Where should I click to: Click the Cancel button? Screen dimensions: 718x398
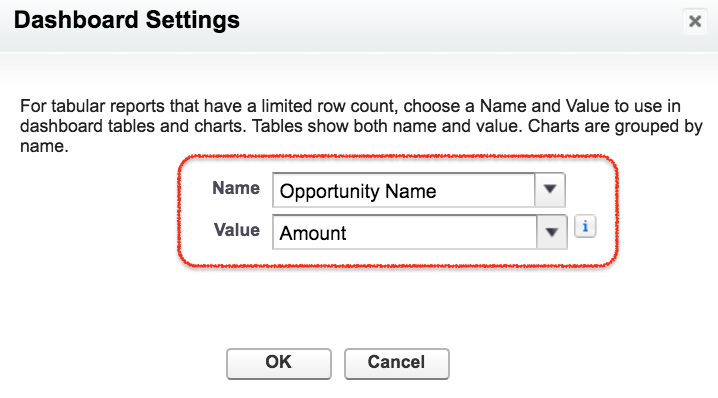[397, 363]
